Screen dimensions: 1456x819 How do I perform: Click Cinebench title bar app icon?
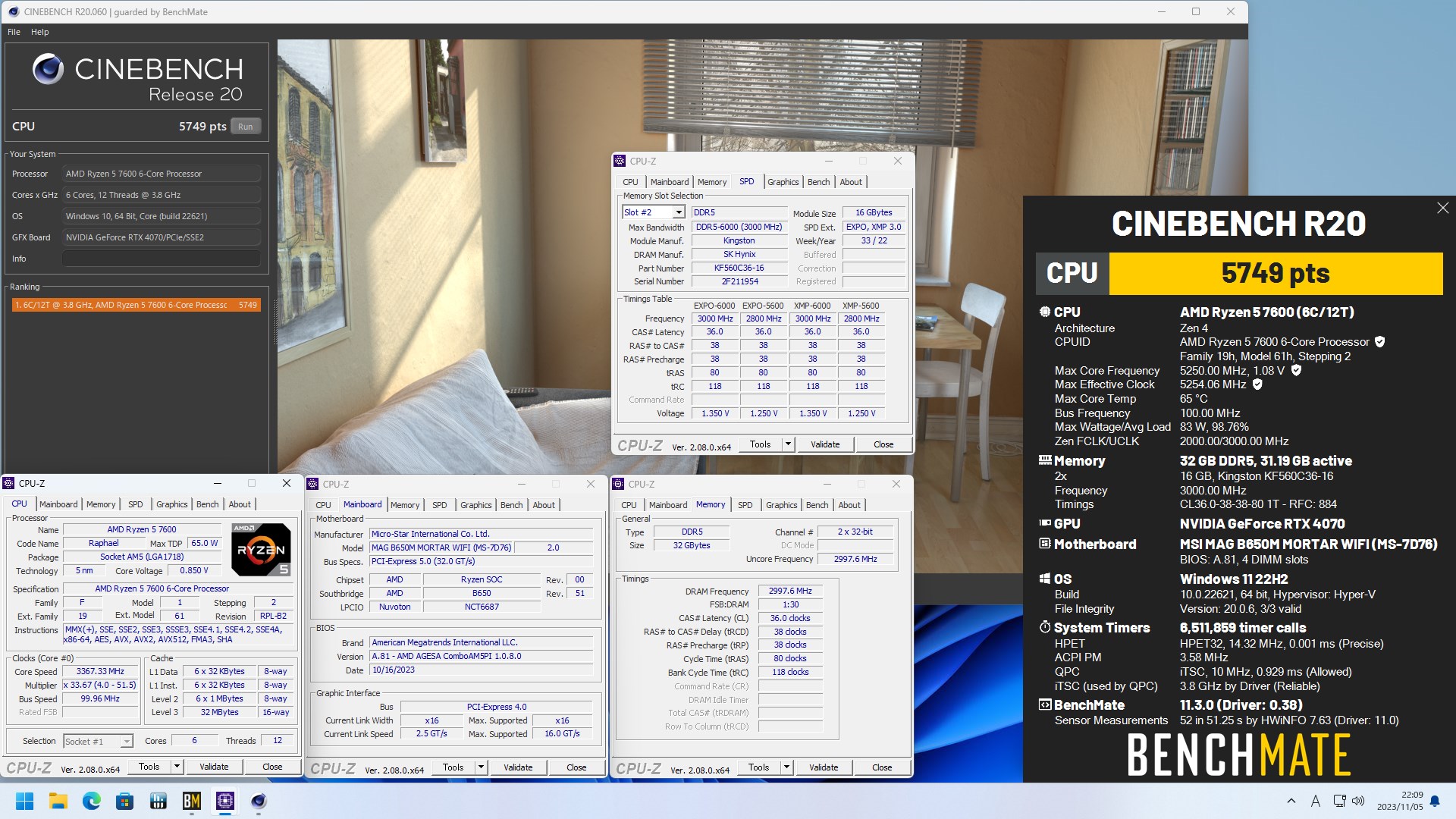coord(13,11)
